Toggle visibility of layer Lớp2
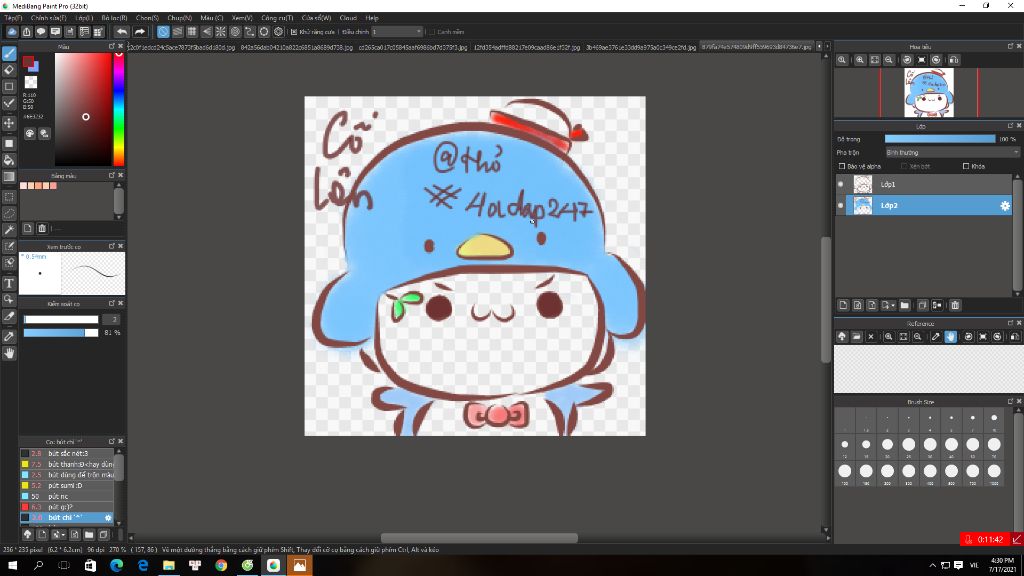Screen dimensions: 1024x576 pyautogui.click(x=840, y=206)
